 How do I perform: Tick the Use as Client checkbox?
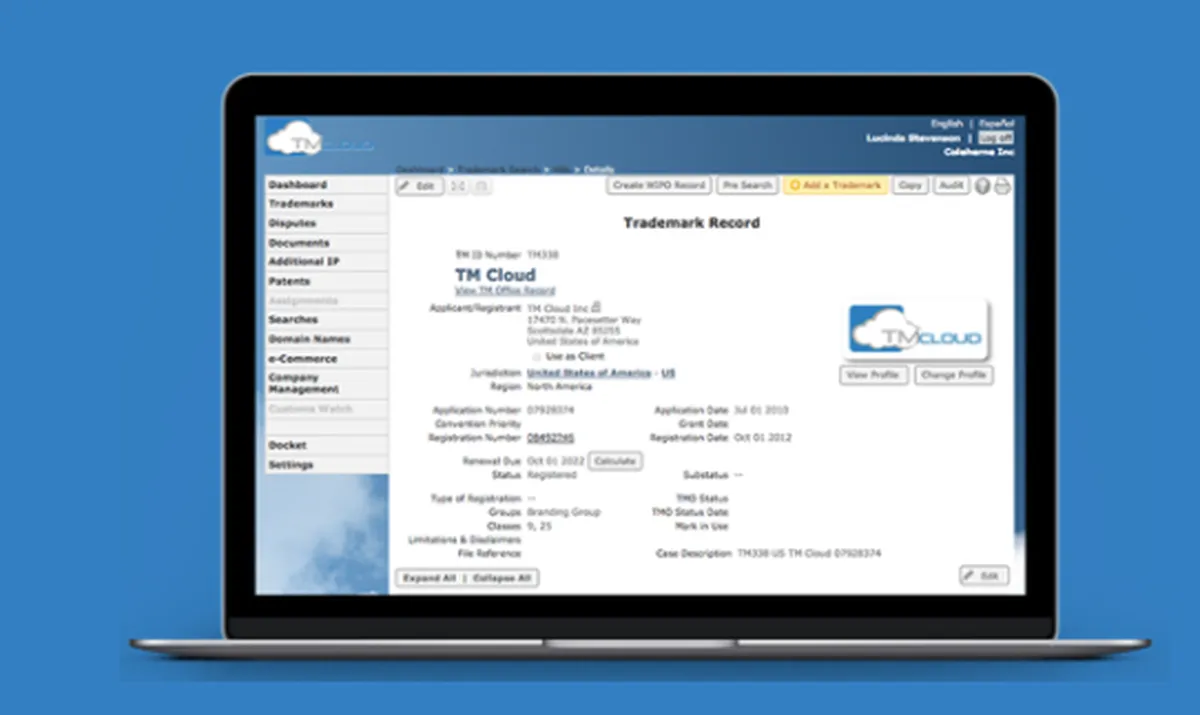(x=537, y=356)
